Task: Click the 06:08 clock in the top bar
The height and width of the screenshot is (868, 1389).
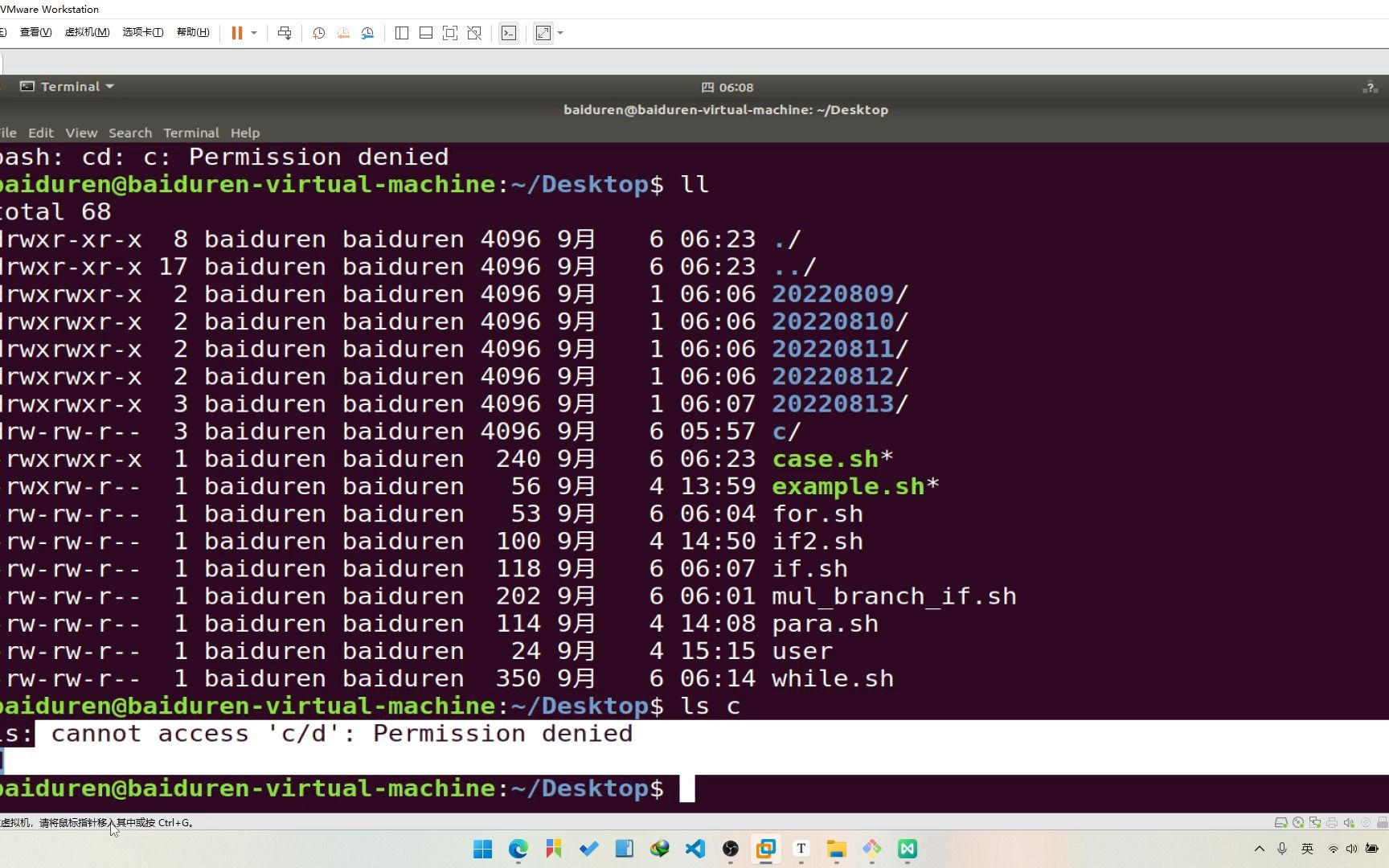Action: point(727,88)
